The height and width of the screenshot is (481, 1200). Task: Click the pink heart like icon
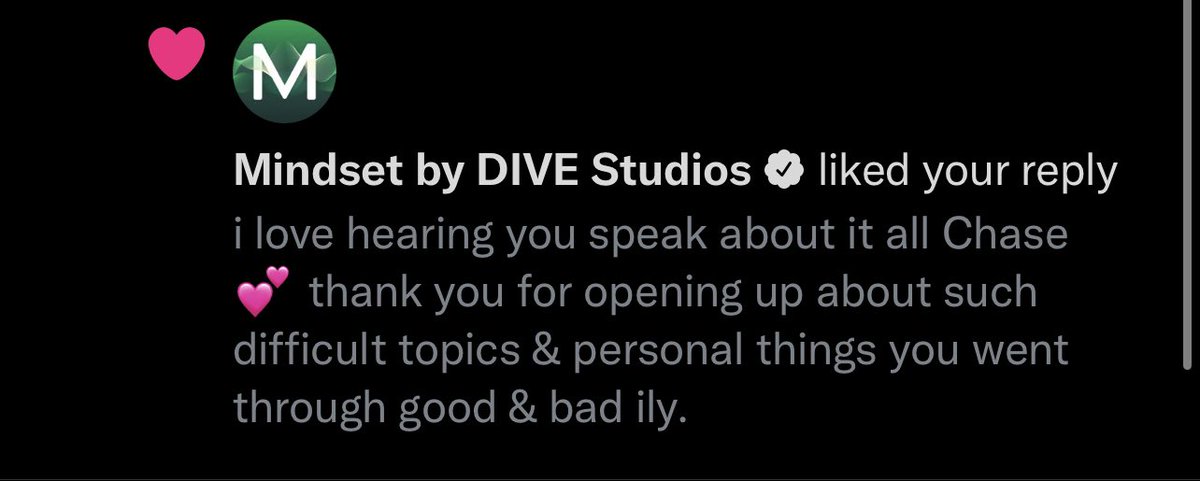click(177, 52)
